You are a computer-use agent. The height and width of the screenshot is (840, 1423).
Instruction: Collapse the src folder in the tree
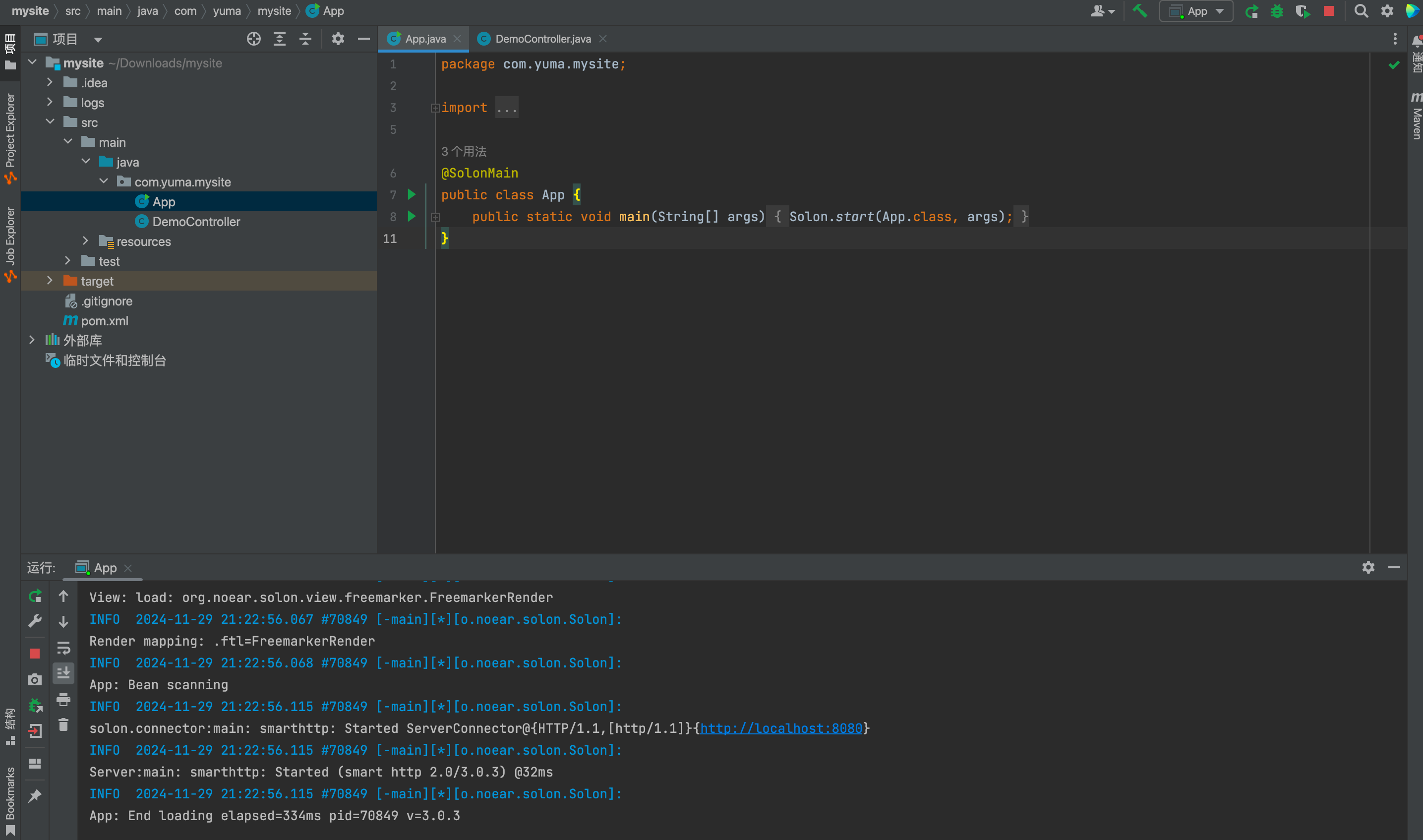click(50, 122)
